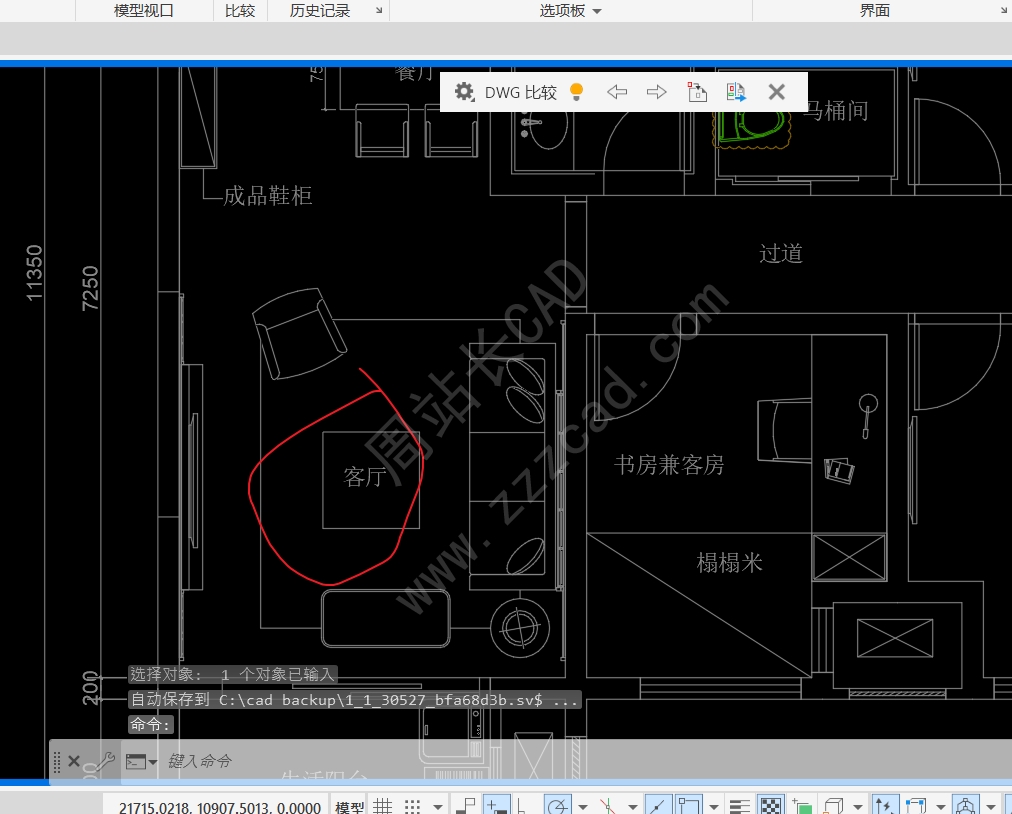Close the DWG Compare toolbar

pyautogui.click(x=776, y=92)
